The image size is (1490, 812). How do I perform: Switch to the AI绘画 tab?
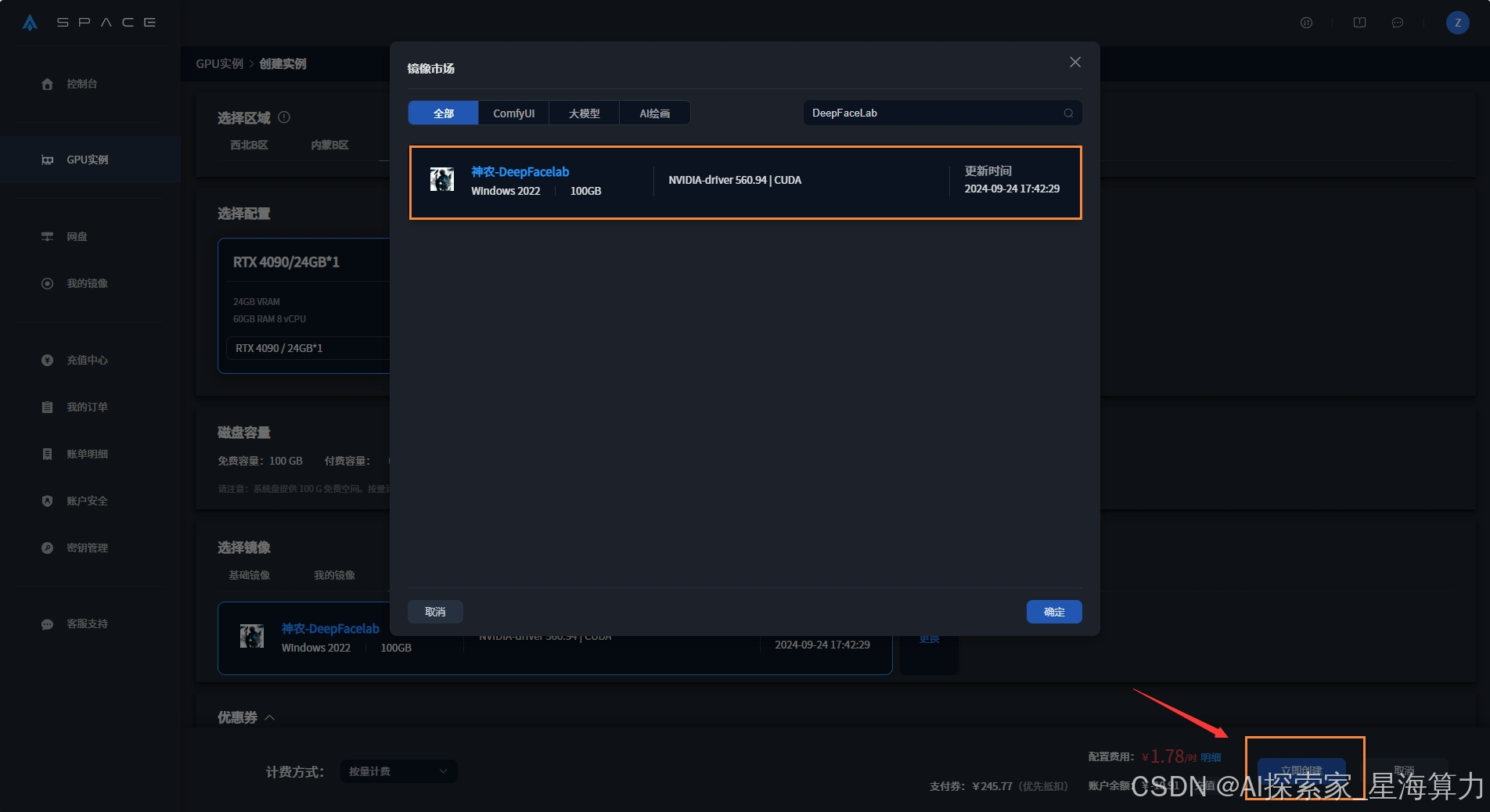click(x=654, y=113)
